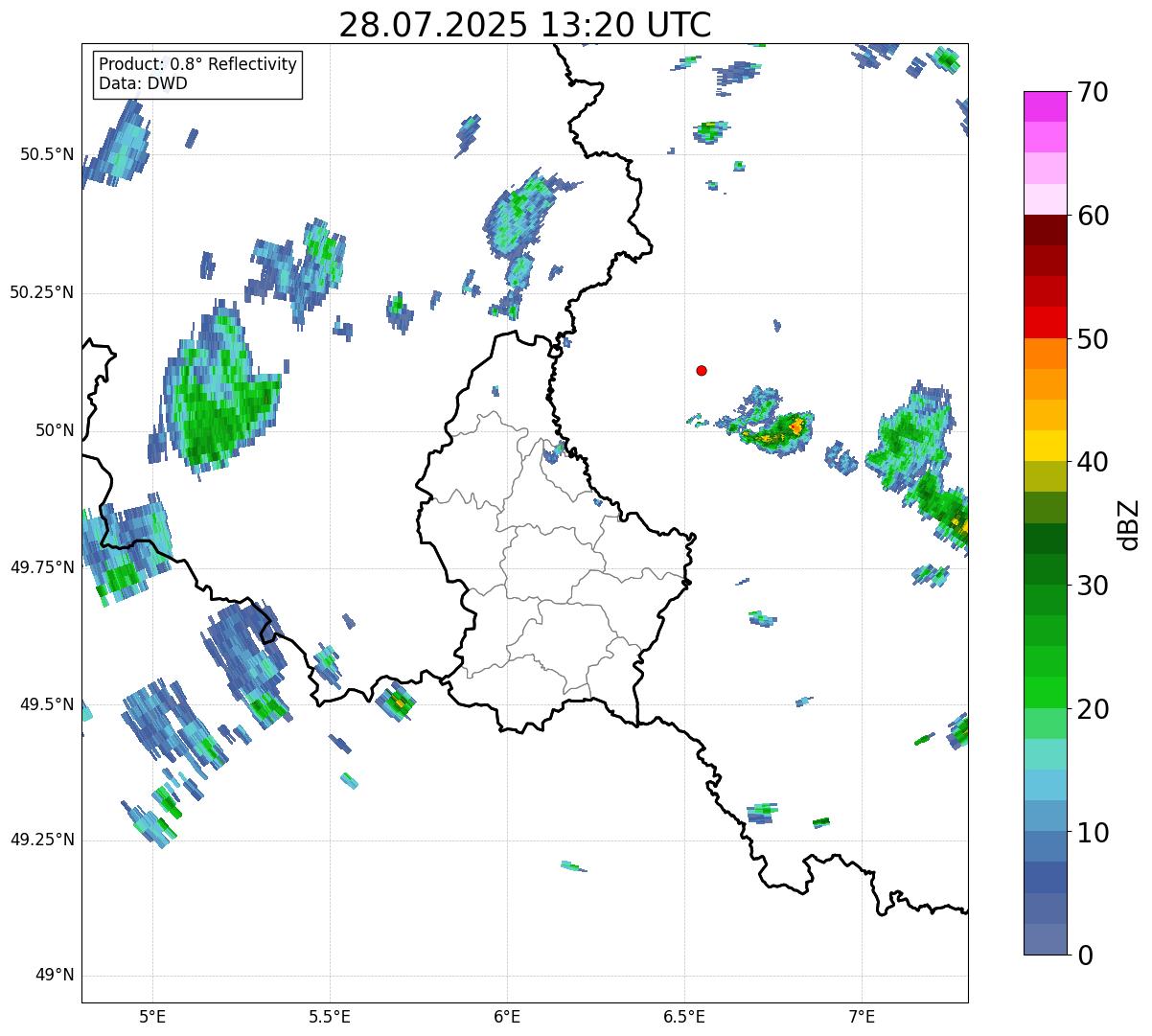Click the '6°E' longitude label
1152x1036 pixels.
507,1016
